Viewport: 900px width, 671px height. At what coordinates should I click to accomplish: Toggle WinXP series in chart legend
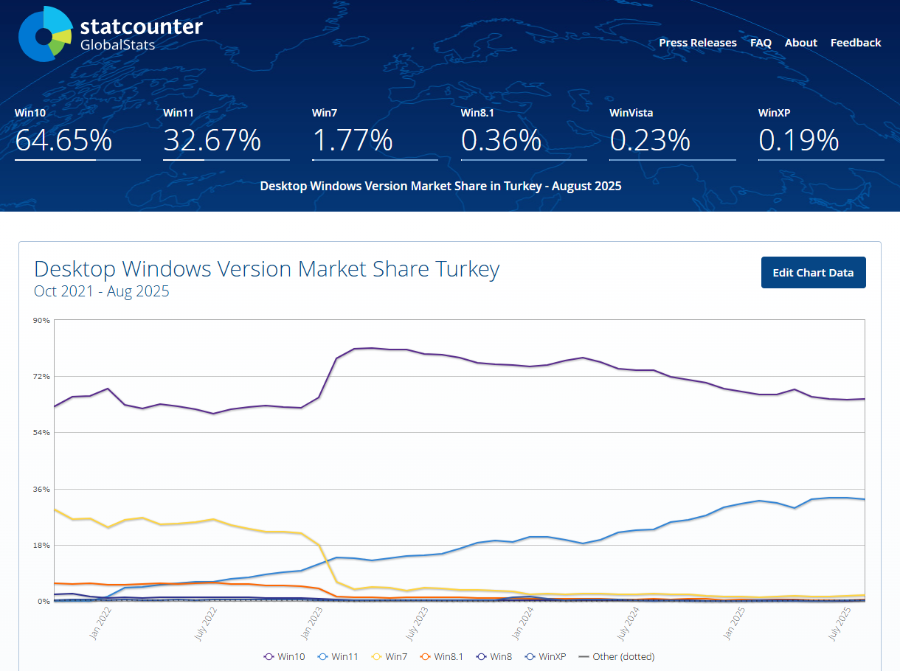click(546, 657)
